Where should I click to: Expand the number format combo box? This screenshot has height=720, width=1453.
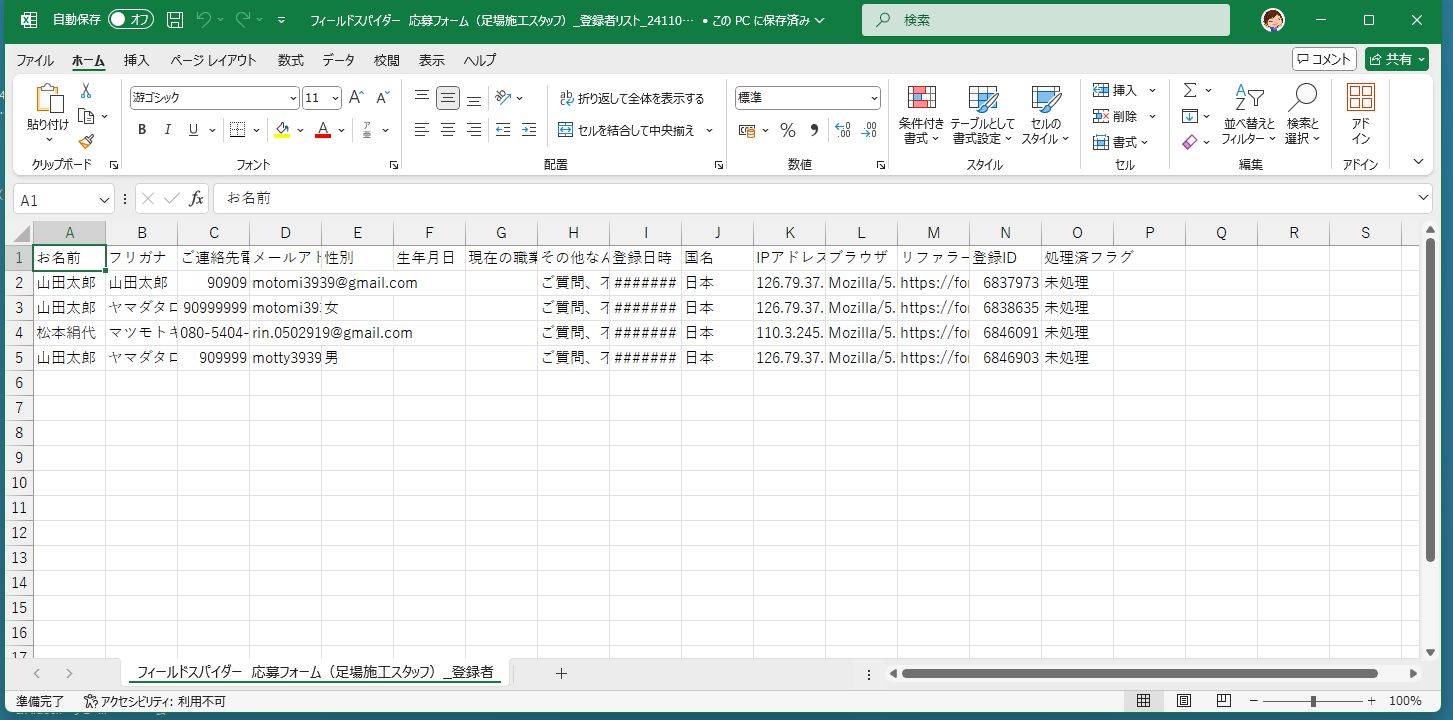pos(874,98)
